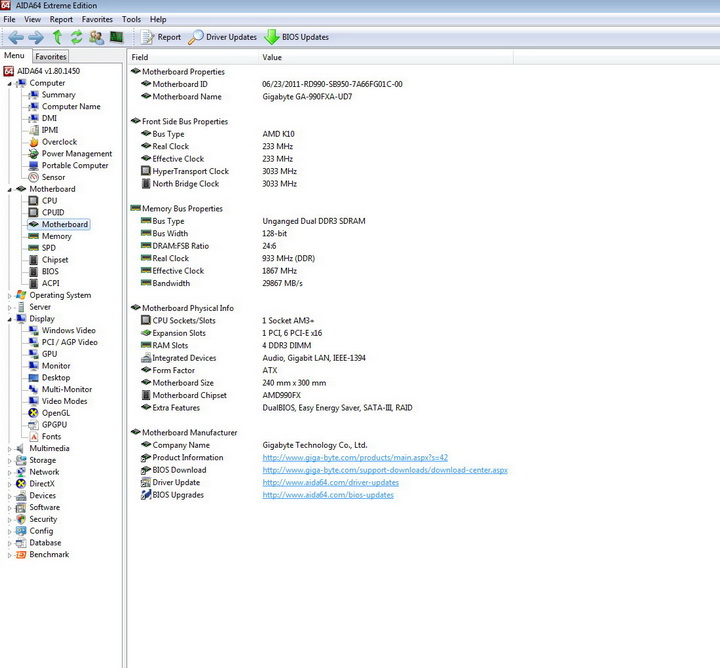The height and width of the screenshot is (668, 720).
Task: Open the File menu
Action: coord(9,19)
